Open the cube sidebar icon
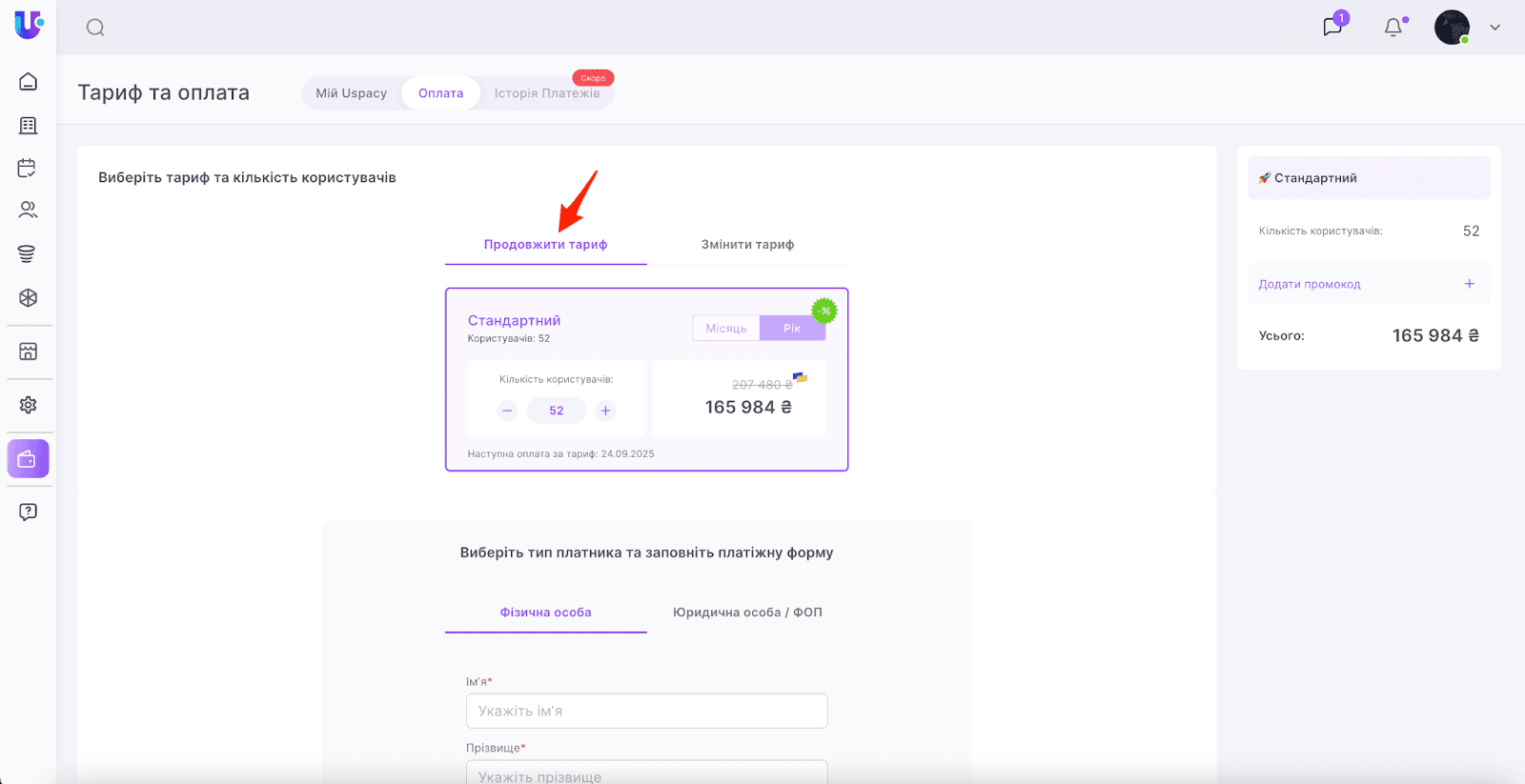This screenshot has height=784, width=1525. (x=29, y=298)
